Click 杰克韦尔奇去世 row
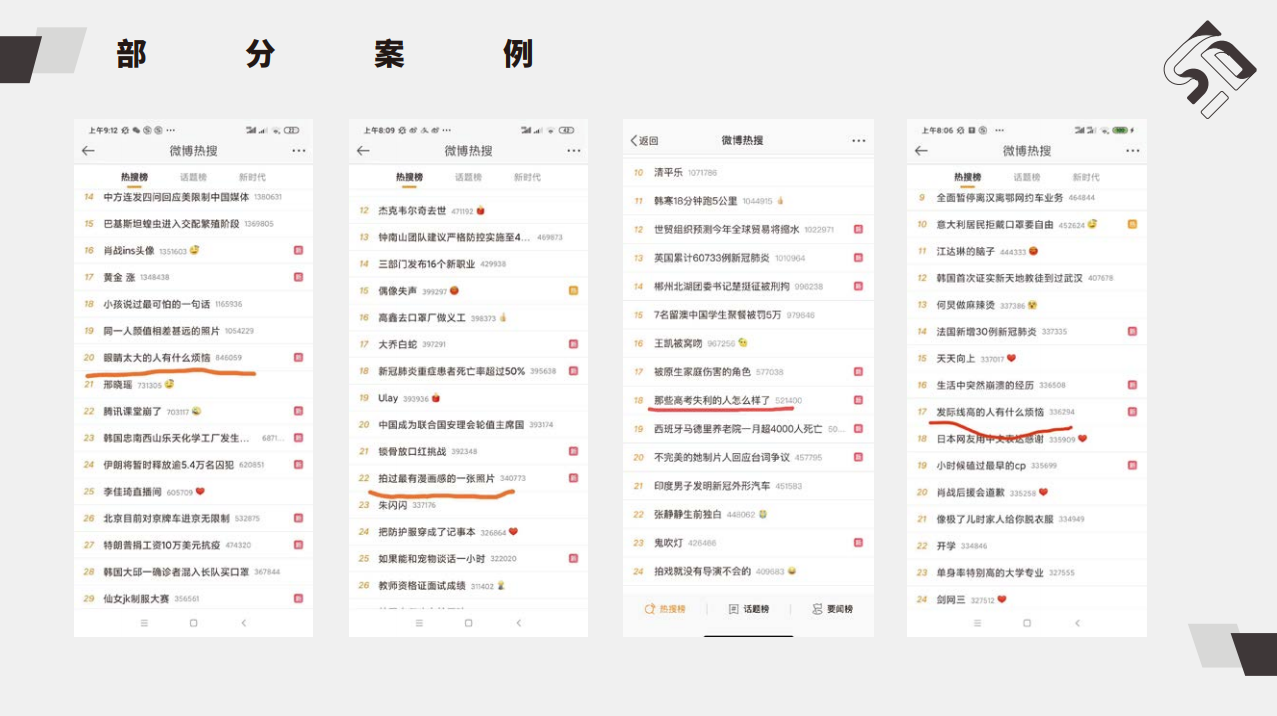1277x716 pixels. [468, 211]
